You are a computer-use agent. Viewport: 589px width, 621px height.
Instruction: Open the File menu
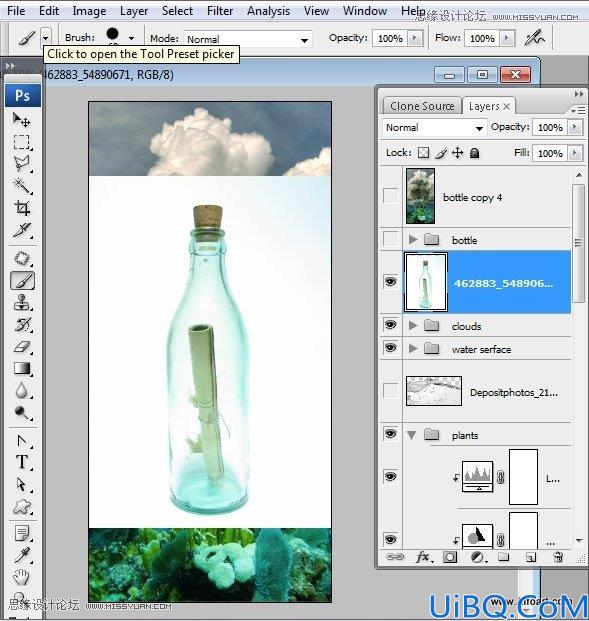(x=16, y=10)
